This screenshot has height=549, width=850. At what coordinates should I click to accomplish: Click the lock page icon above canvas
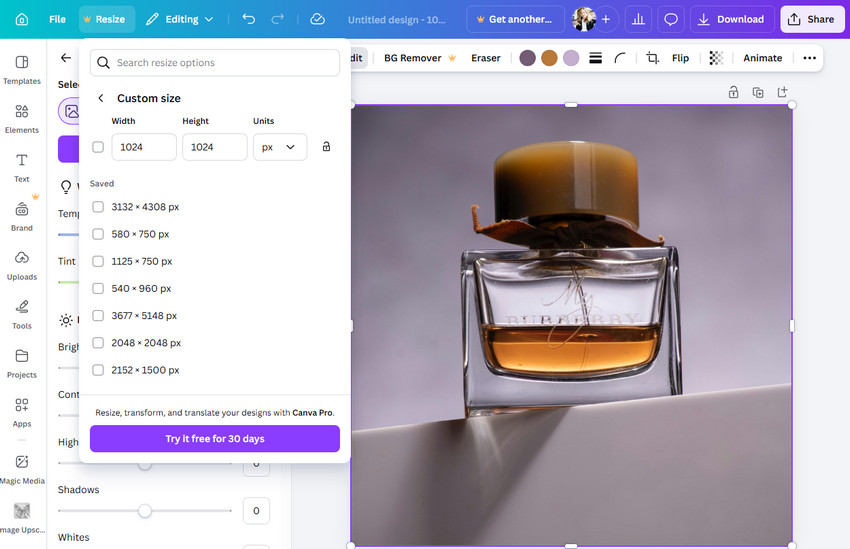coord(733,92)
